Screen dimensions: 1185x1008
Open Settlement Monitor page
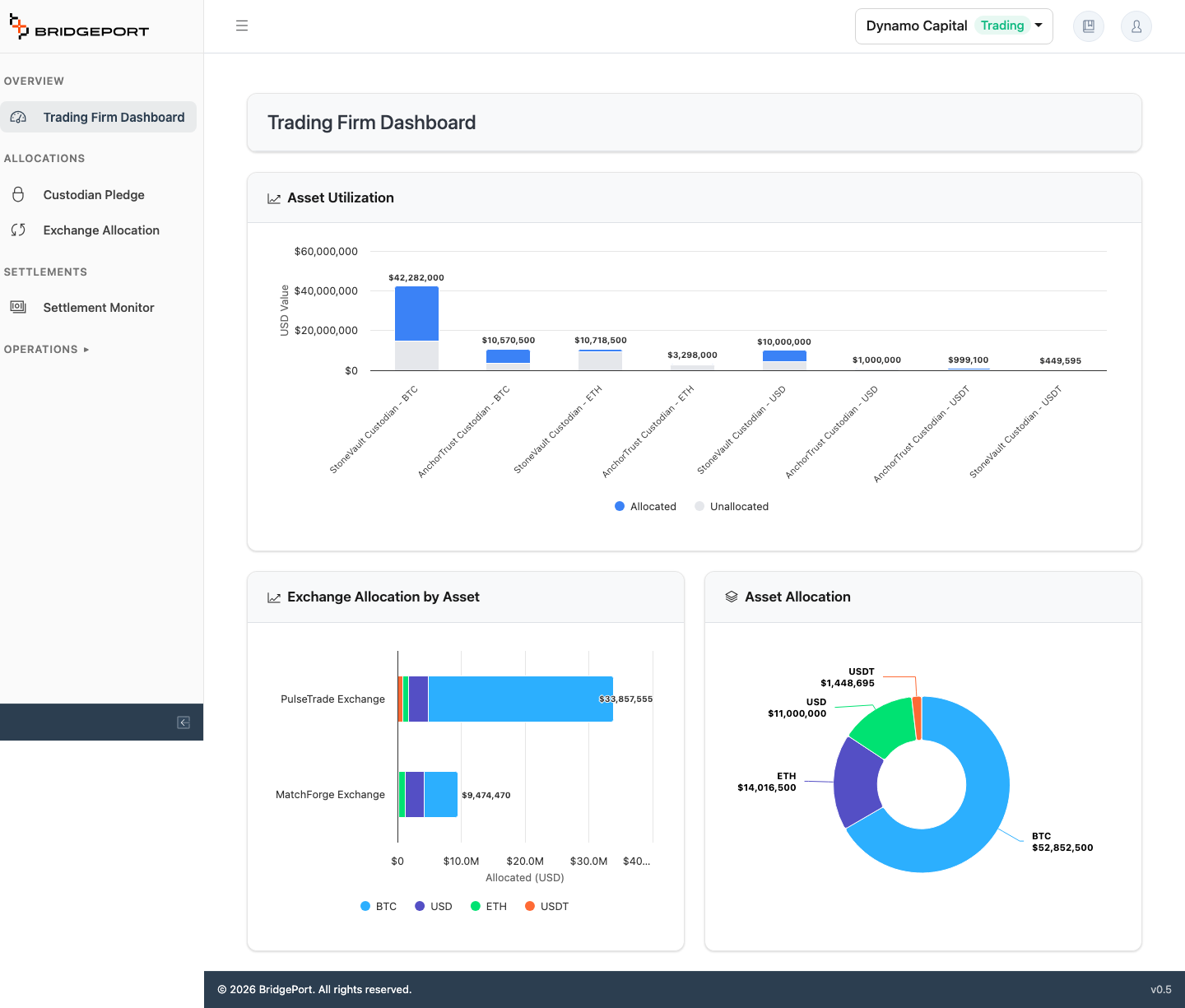(99, 308)
